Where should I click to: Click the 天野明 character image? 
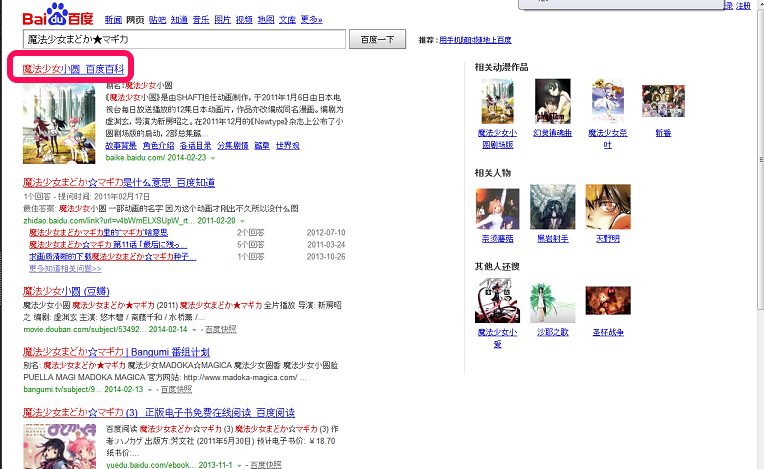608,207
